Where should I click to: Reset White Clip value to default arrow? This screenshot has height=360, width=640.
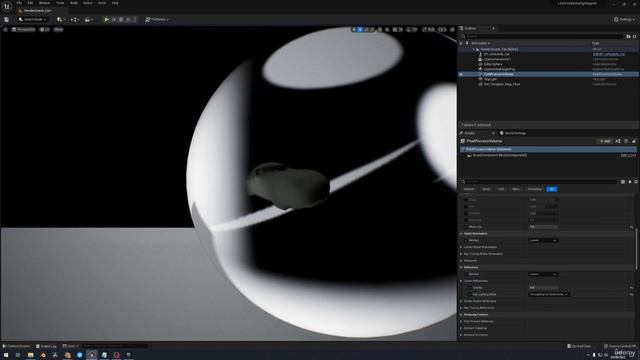[x=631, y=227]
